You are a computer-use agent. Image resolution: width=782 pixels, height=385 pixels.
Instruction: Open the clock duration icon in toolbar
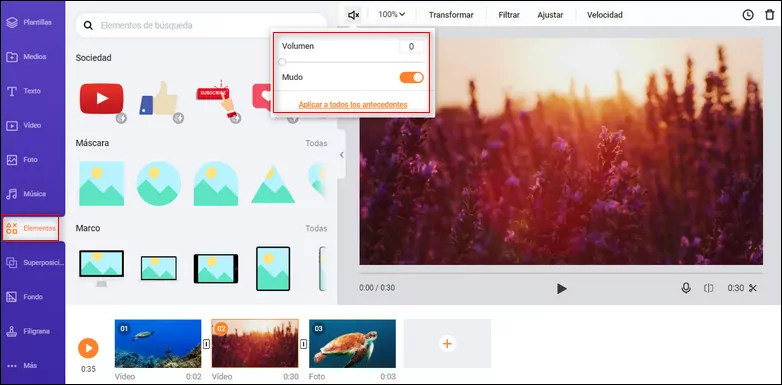click(748, 15)
